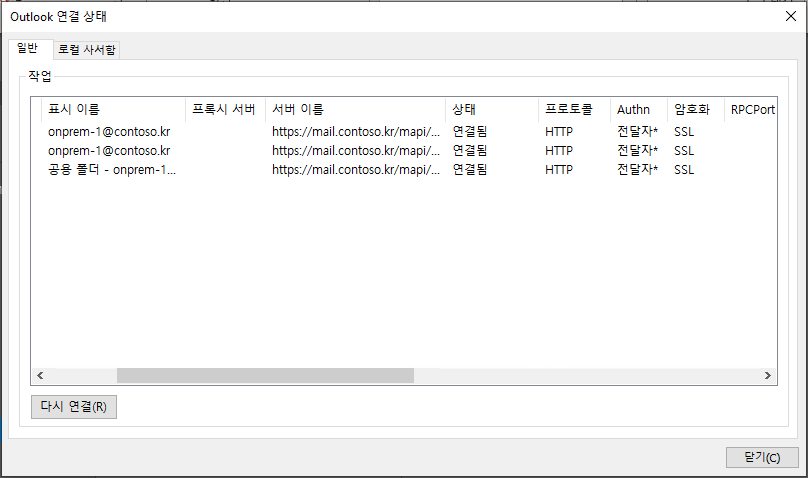Click 연결됨 status in the second row

pyautogui.click(x=470, y=151)
